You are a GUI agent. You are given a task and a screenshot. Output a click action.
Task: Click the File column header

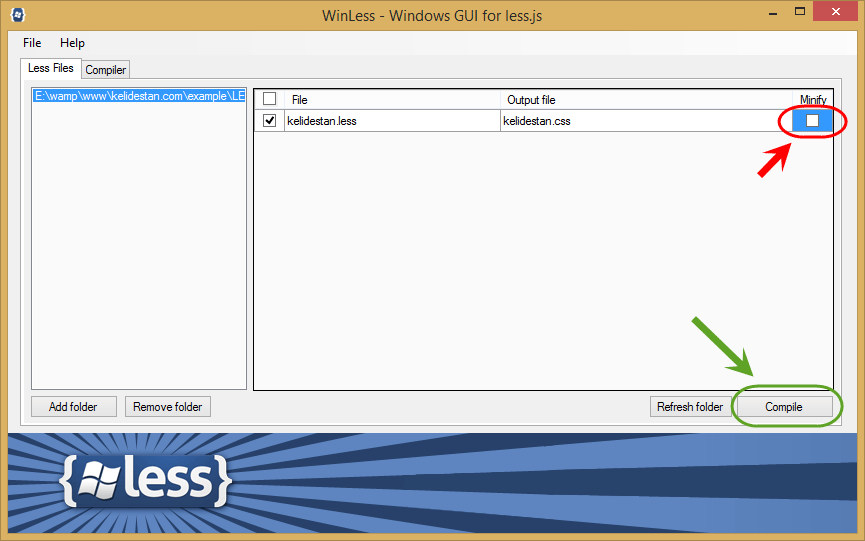pos(392,100)
